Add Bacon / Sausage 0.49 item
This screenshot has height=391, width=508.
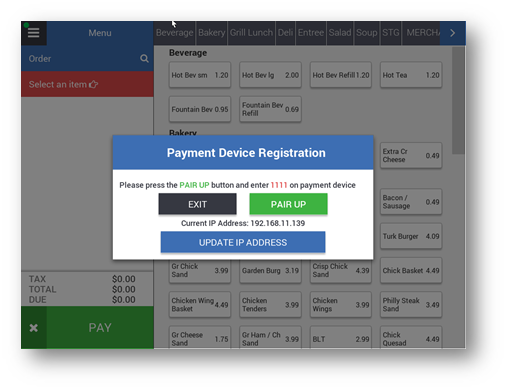tap(411, 202)
